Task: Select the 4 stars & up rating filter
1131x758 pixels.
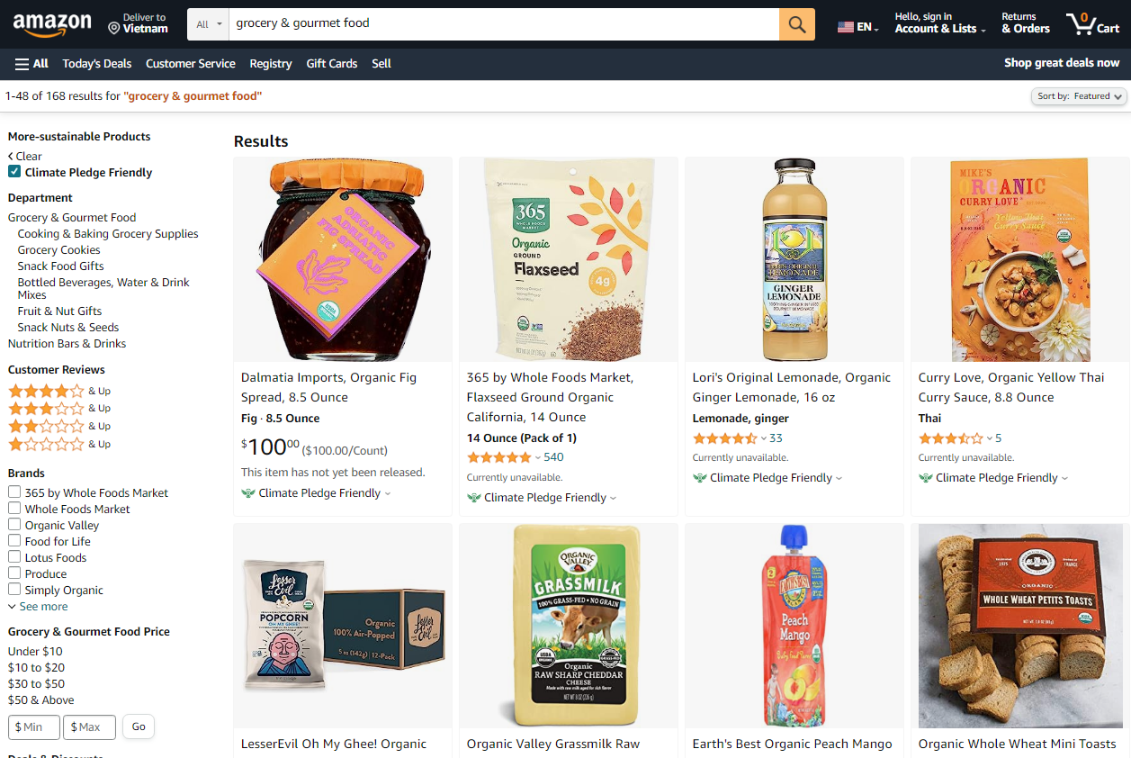Action: click(x=46, y=391)
